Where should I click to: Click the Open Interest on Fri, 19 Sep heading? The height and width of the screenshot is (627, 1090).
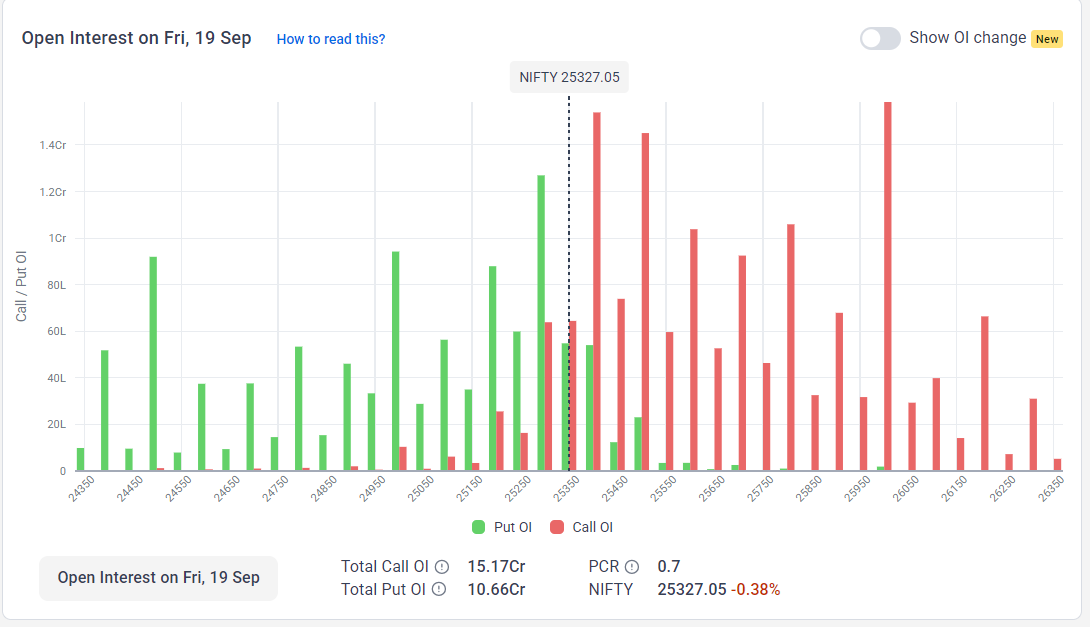pyautogui.click(x=136, y=38)
